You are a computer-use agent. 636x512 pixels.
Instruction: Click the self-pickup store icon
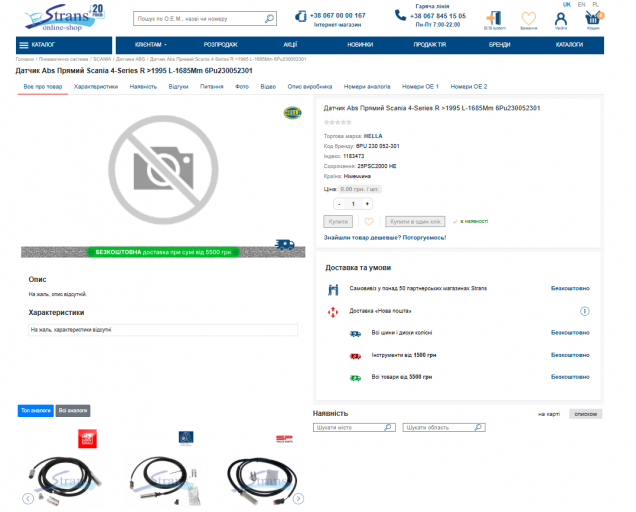333,289
